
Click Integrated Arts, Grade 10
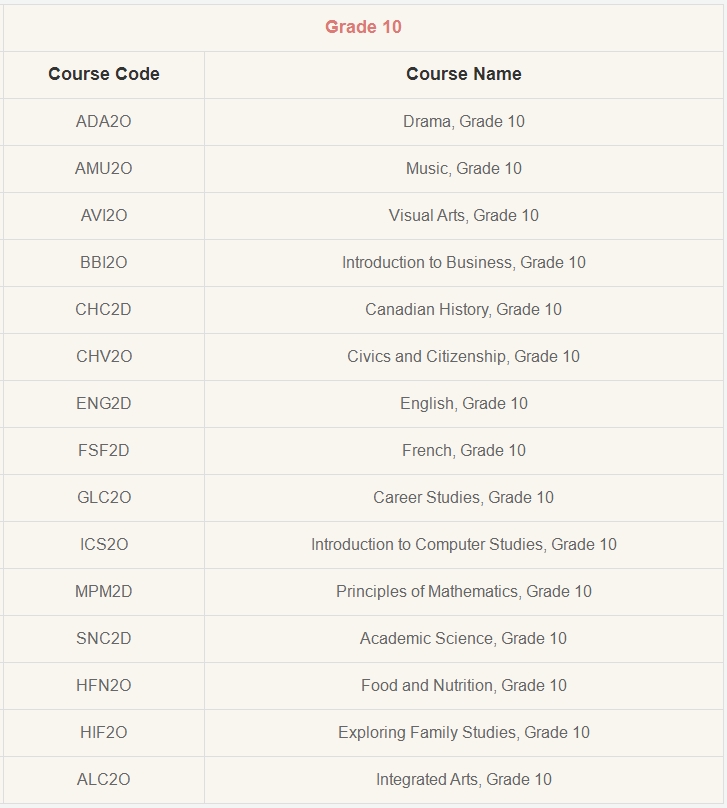click(x=464, y=779)
